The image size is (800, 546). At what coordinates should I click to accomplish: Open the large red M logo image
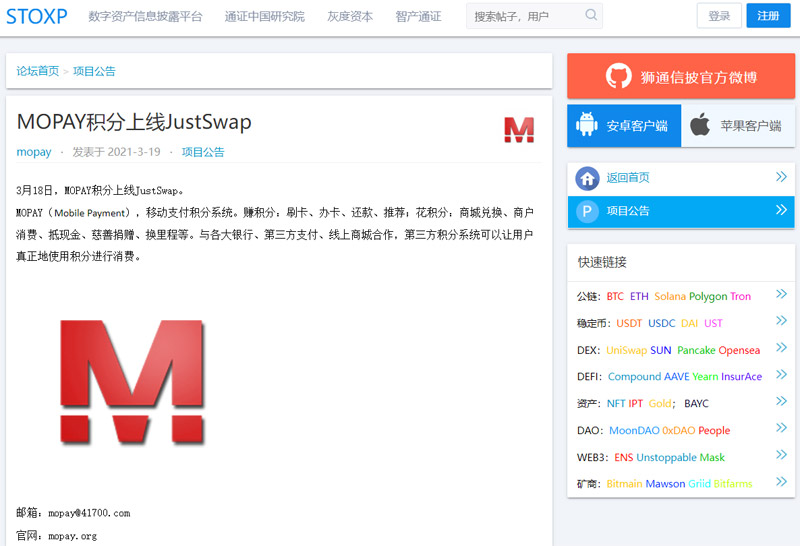point(132,382)
